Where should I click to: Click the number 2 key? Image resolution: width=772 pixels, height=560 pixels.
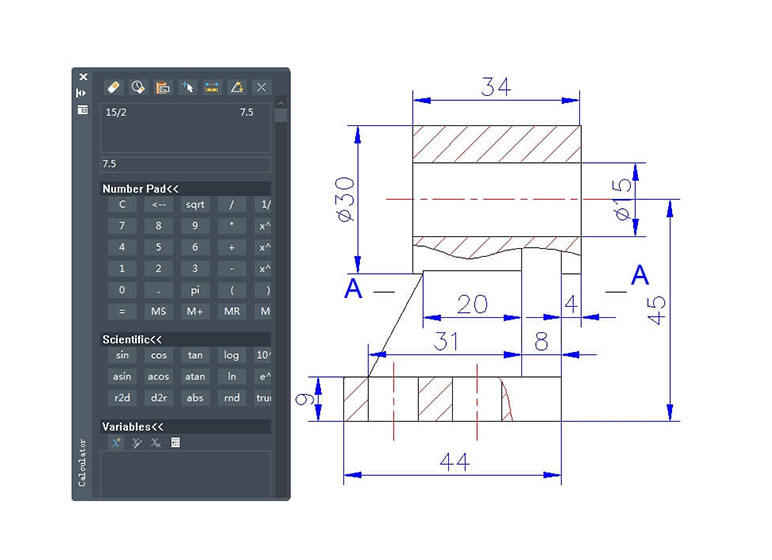(x=159, y=268)
